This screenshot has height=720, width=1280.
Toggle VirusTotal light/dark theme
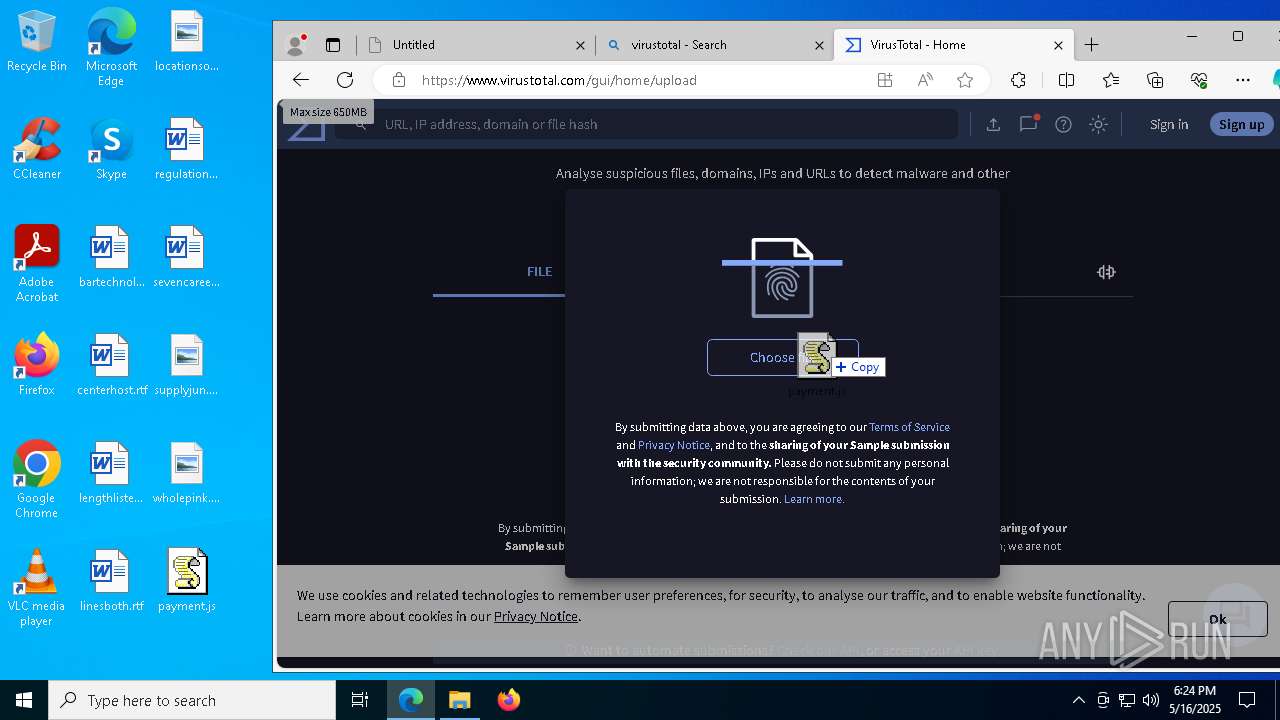(1098, 124)
